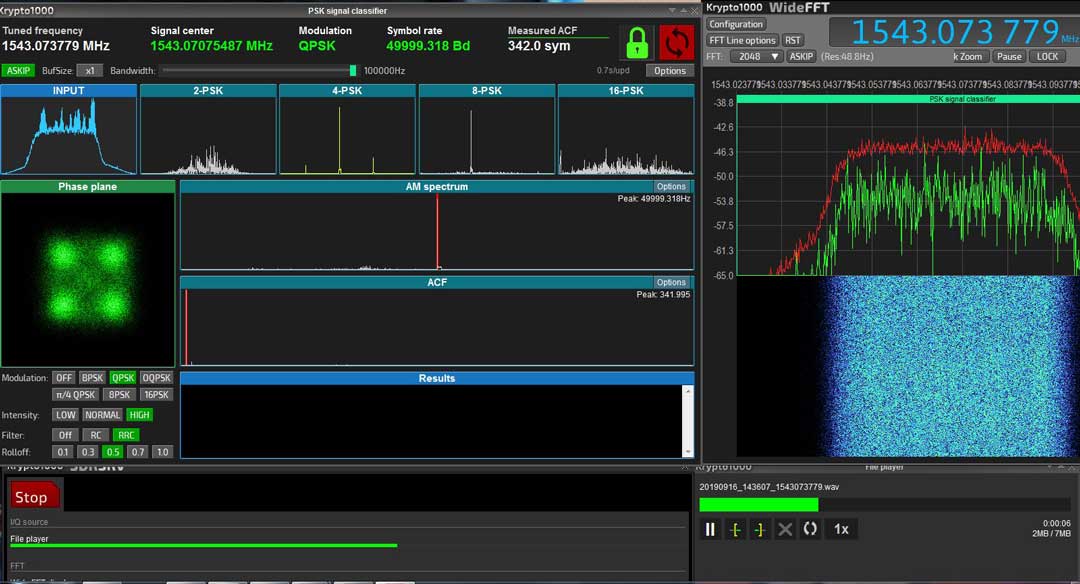Viewport: 1080px width, 584px height.
Task: Select OQPSK modulation
Action: [x=156, y=377]
